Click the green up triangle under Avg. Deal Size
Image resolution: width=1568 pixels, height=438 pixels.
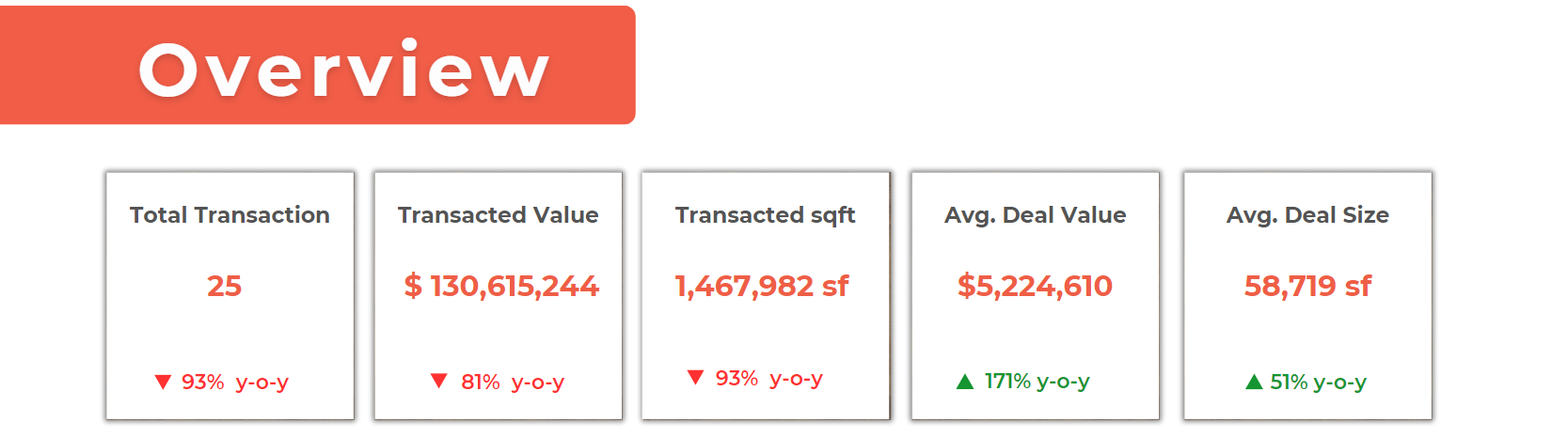[1253, 382]
